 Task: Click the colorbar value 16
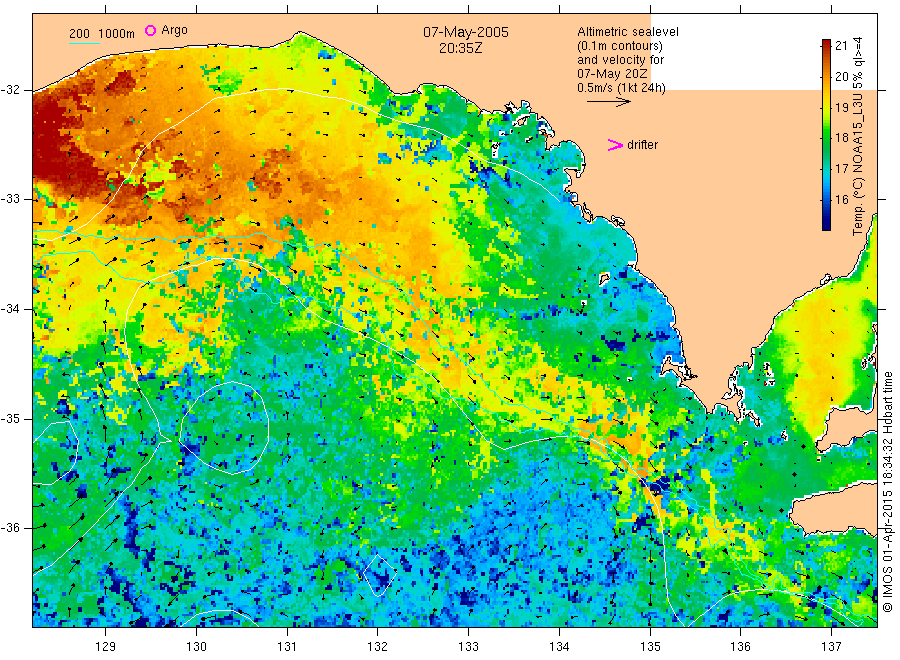point(841,199)
